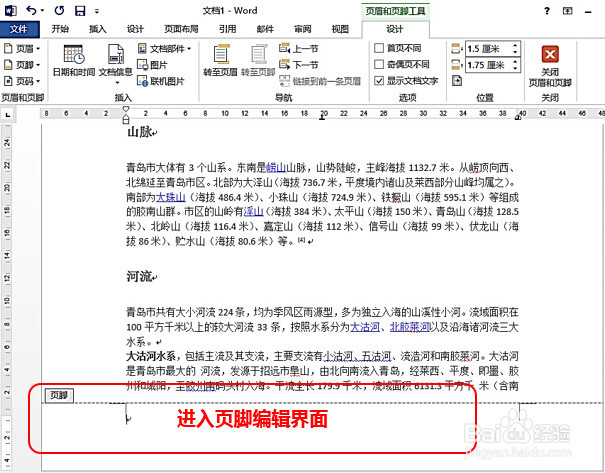Enable 首页不同 different first page checkbox
This screenshot has height=473, width=605.
click(x=379, y=48)
